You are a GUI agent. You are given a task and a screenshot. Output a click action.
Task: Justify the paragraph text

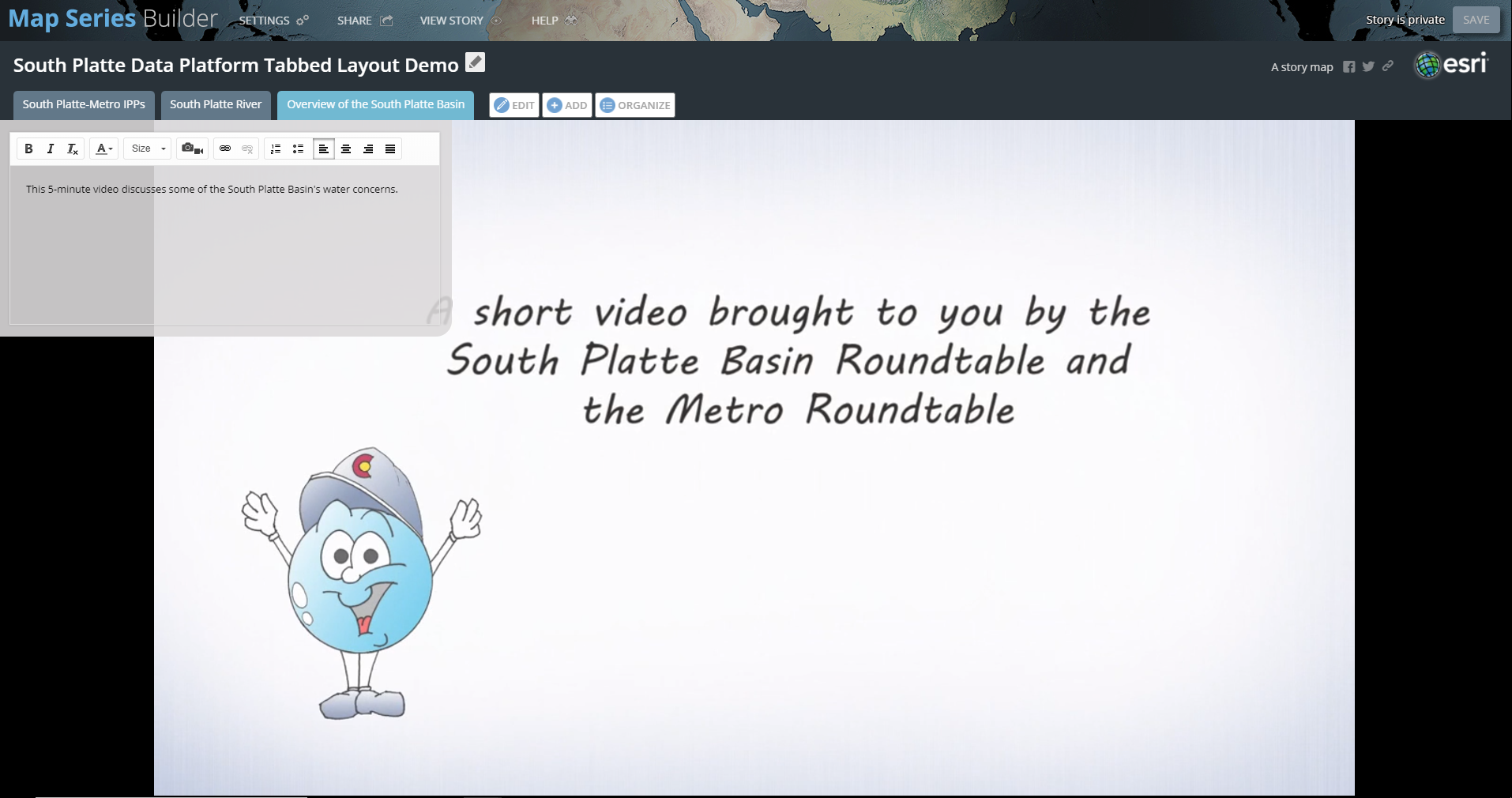point(389,149)
